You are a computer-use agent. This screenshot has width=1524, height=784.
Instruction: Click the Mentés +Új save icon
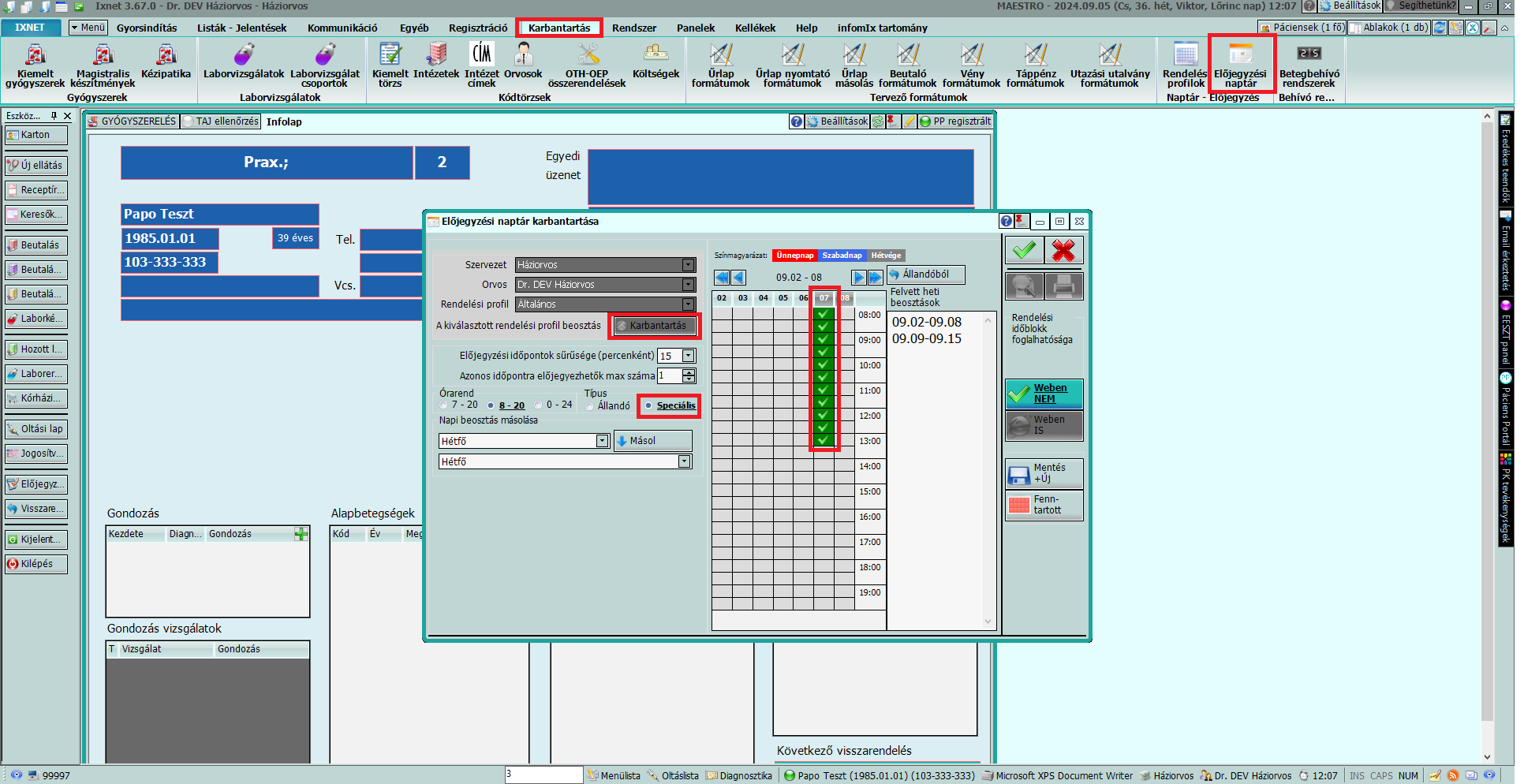click(x=1044, y=473)
